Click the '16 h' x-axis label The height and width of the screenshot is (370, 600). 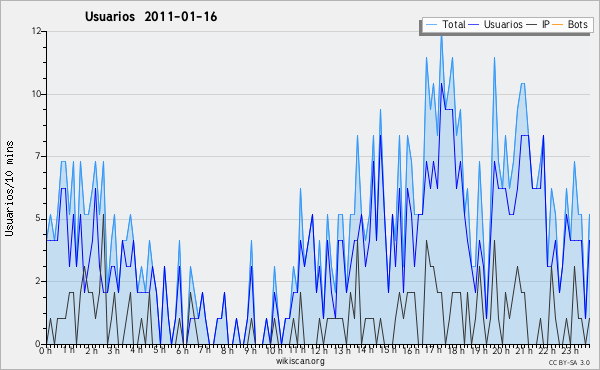[x=411, y=350]
